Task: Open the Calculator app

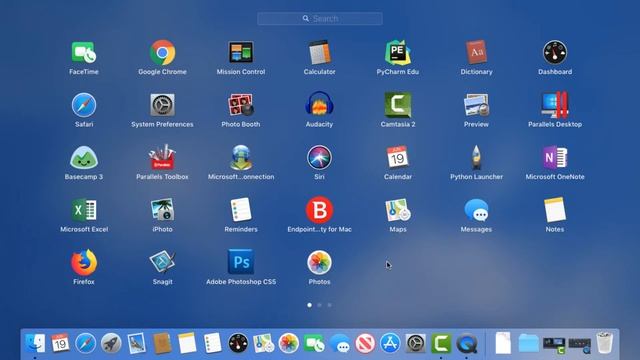Action: 319,53
